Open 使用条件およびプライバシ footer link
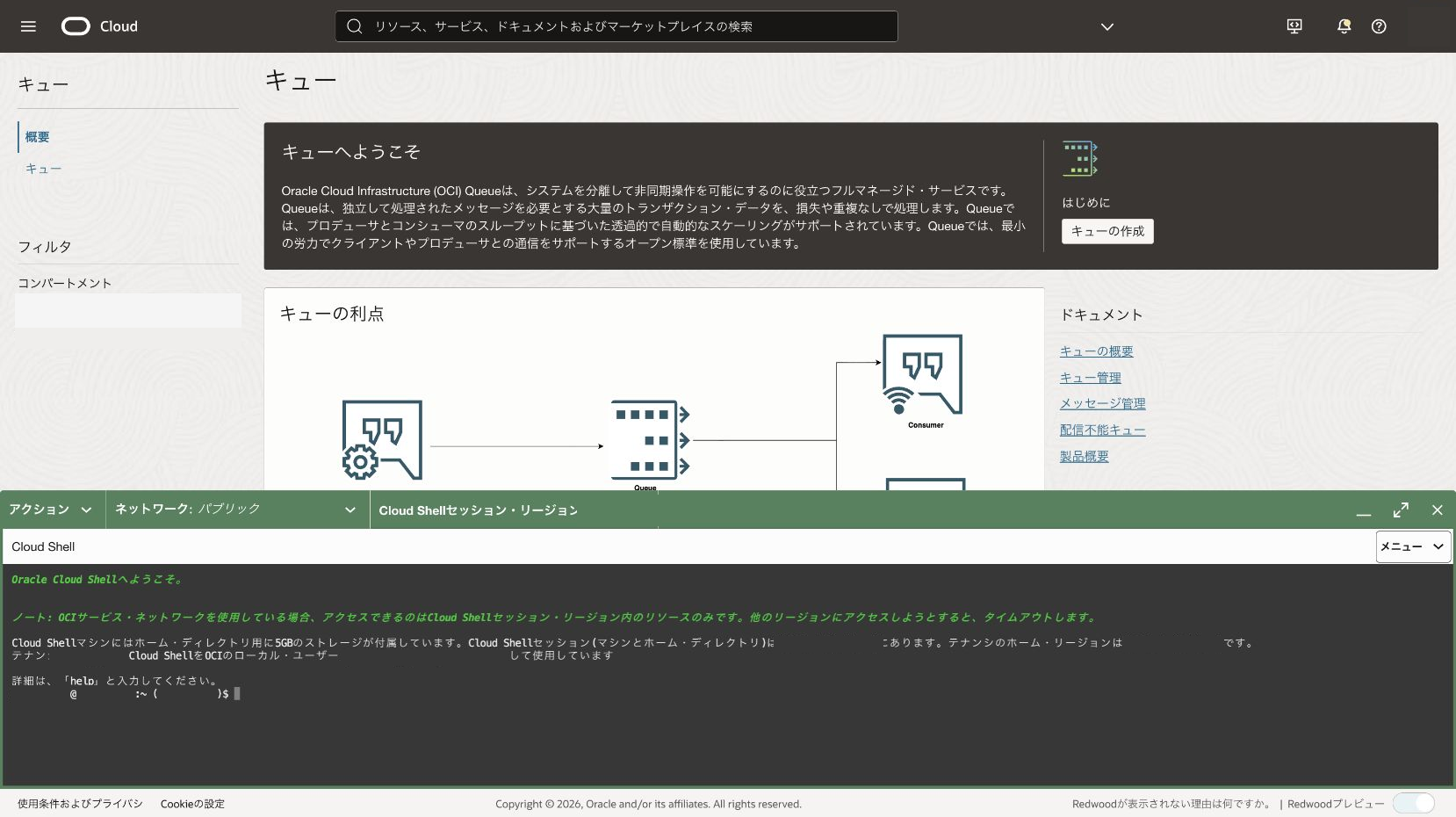This screenshot has width=1456, height=817. pos(80,804)
